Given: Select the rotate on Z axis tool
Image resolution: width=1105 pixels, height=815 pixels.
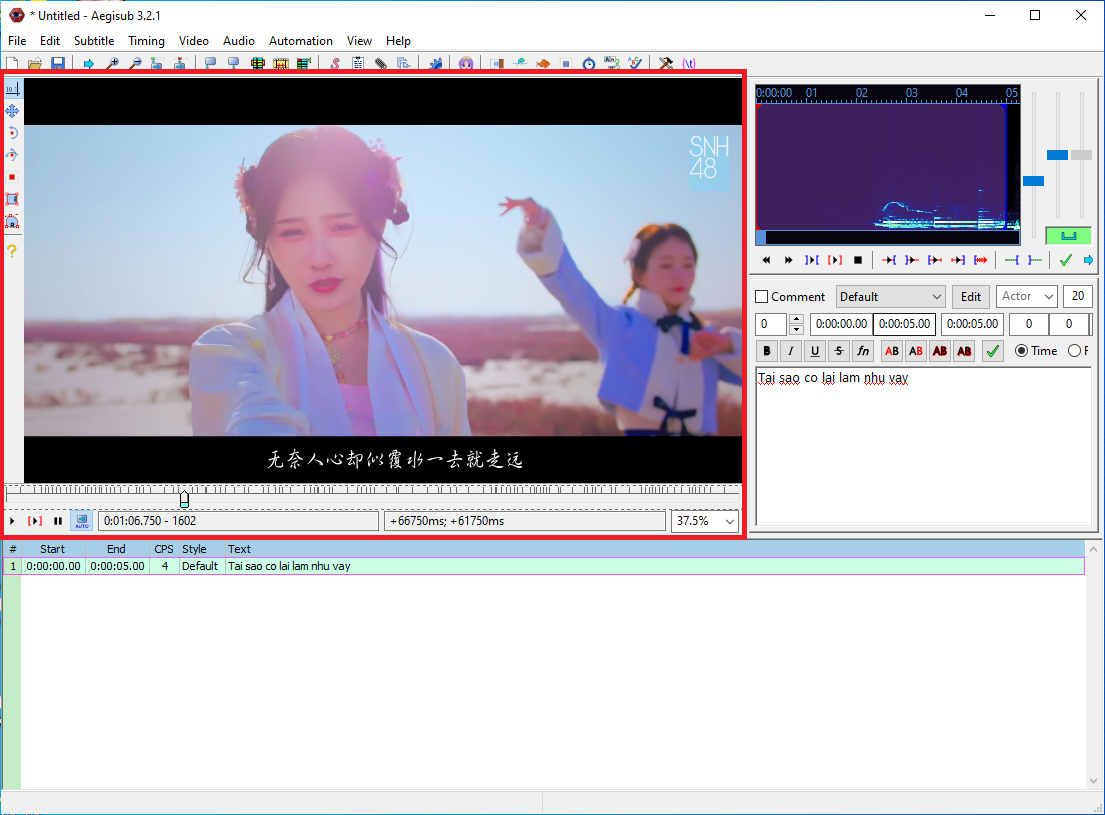Looking at the screenshot, I should click(x=12, y=133).
